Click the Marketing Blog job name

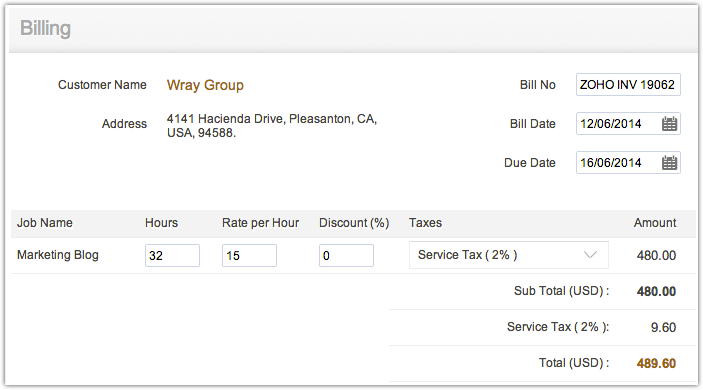[58, 255]
